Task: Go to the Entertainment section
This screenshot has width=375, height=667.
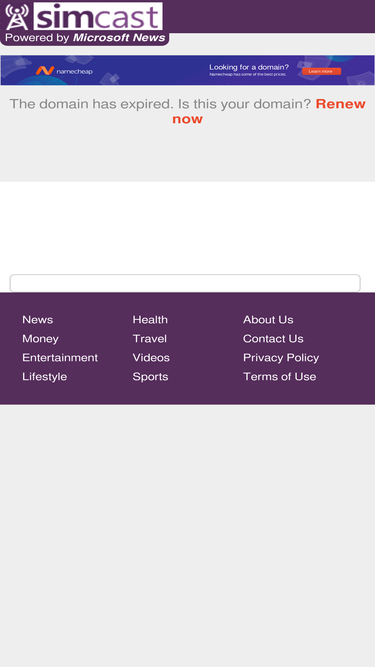Action: tap(60, 358)
